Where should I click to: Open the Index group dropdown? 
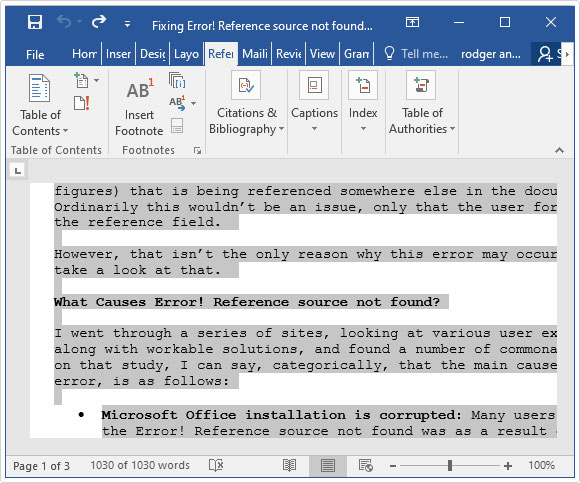point(363,102)
